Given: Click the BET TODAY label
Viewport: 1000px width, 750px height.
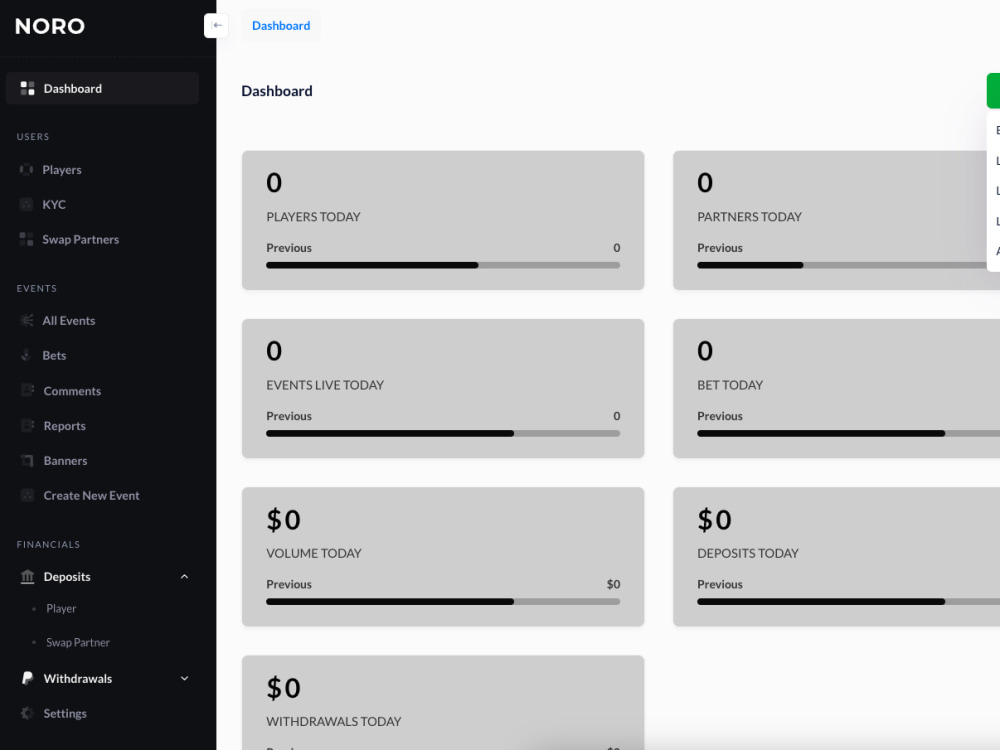Looking at the screenshot, I should click(730, 385).
